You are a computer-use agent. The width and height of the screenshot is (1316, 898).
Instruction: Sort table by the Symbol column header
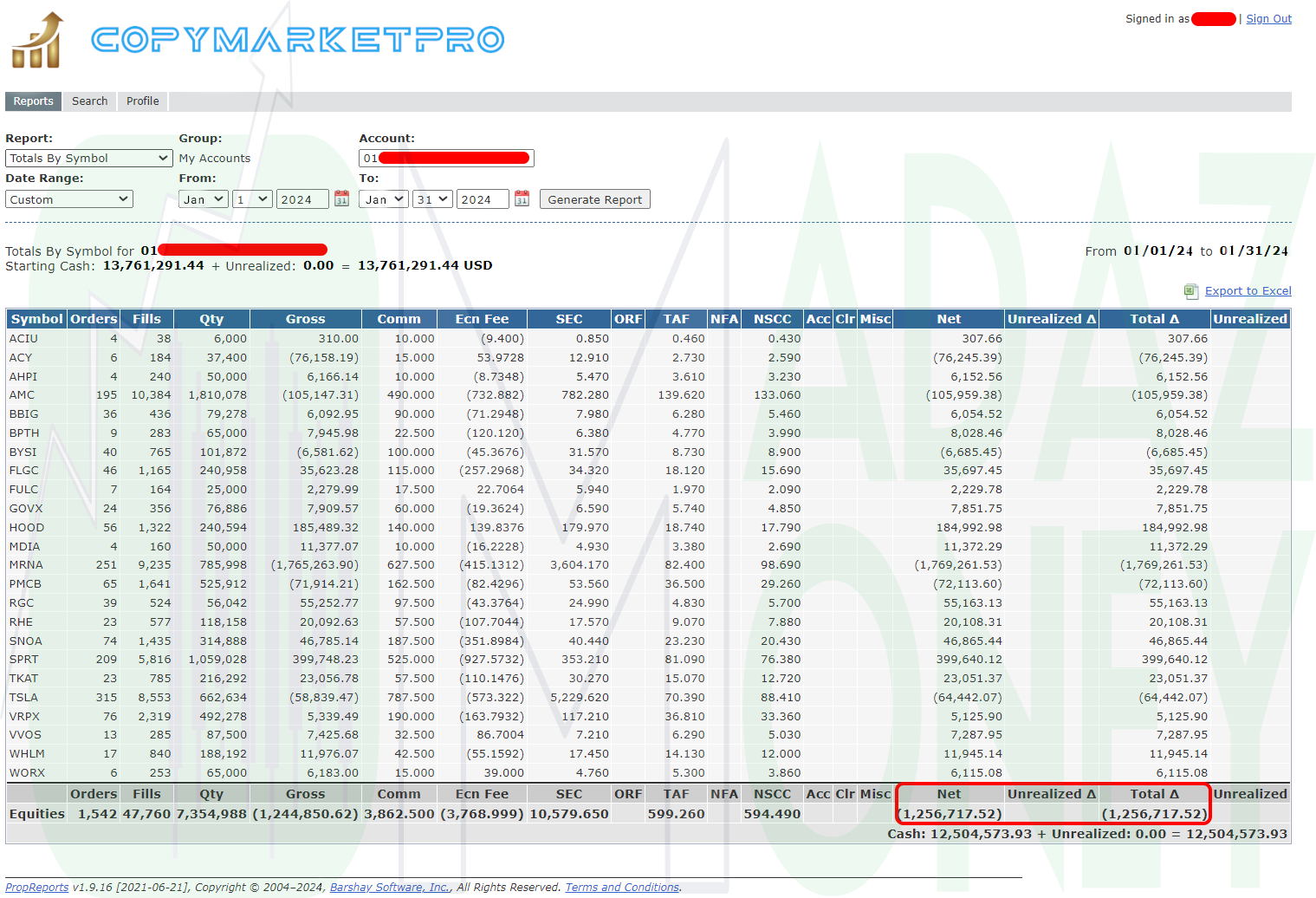click(36, 319)
